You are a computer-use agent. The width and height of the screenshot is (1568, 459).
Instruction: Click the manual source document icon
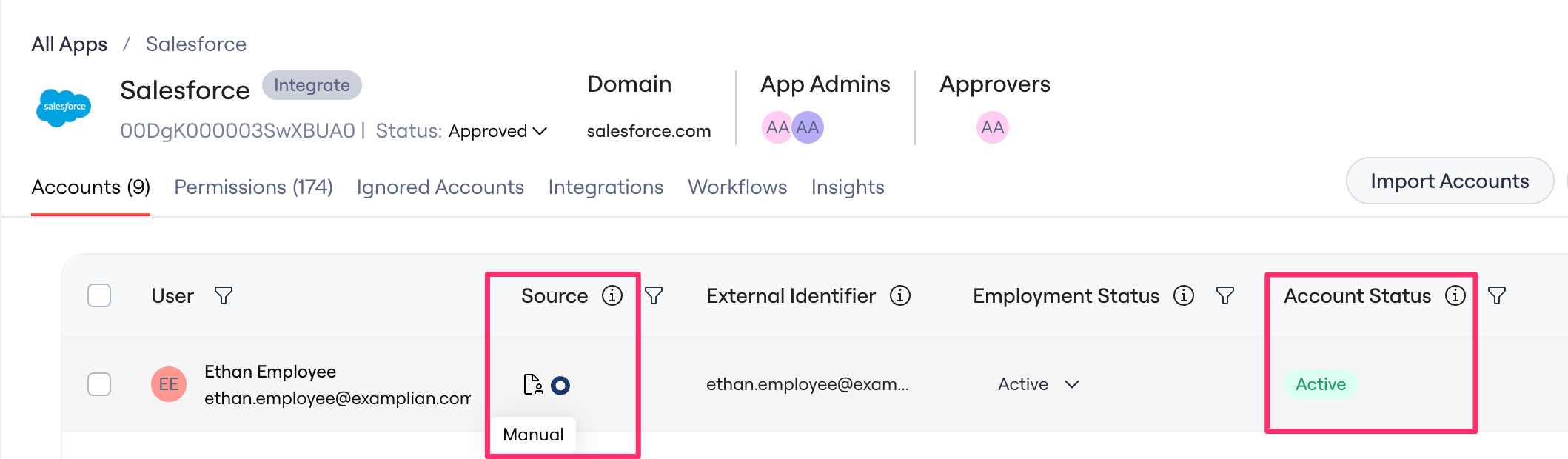tap(533, 384)
